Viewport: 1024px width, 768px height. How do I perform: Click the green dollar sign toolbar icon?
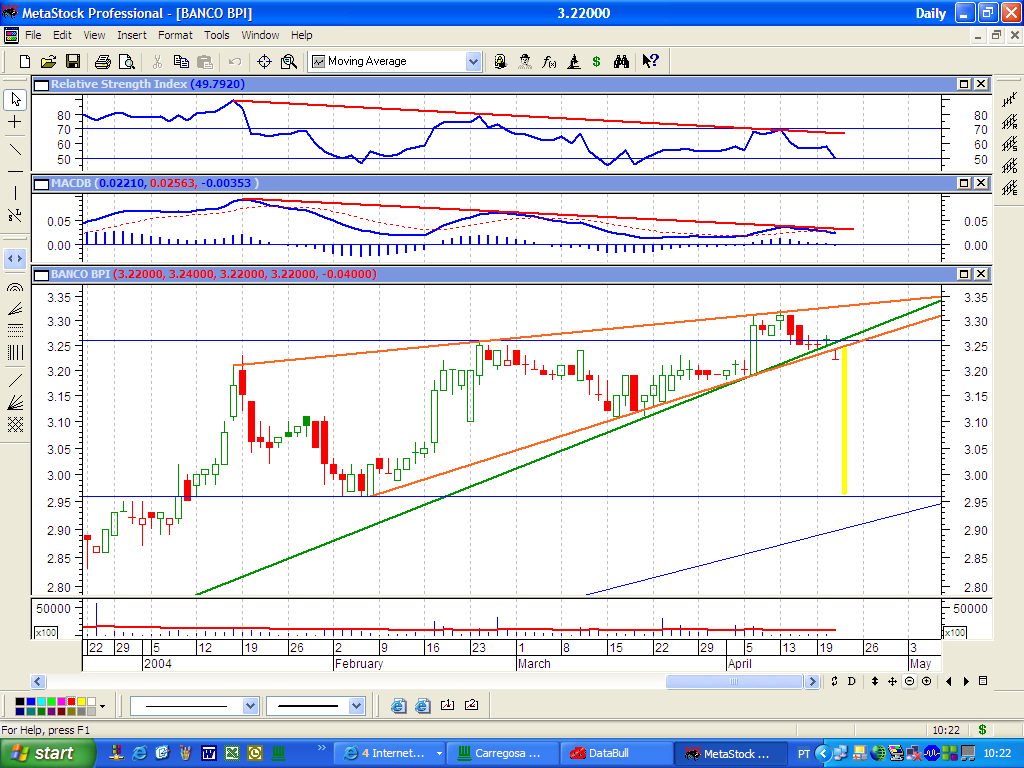(596, 61)
